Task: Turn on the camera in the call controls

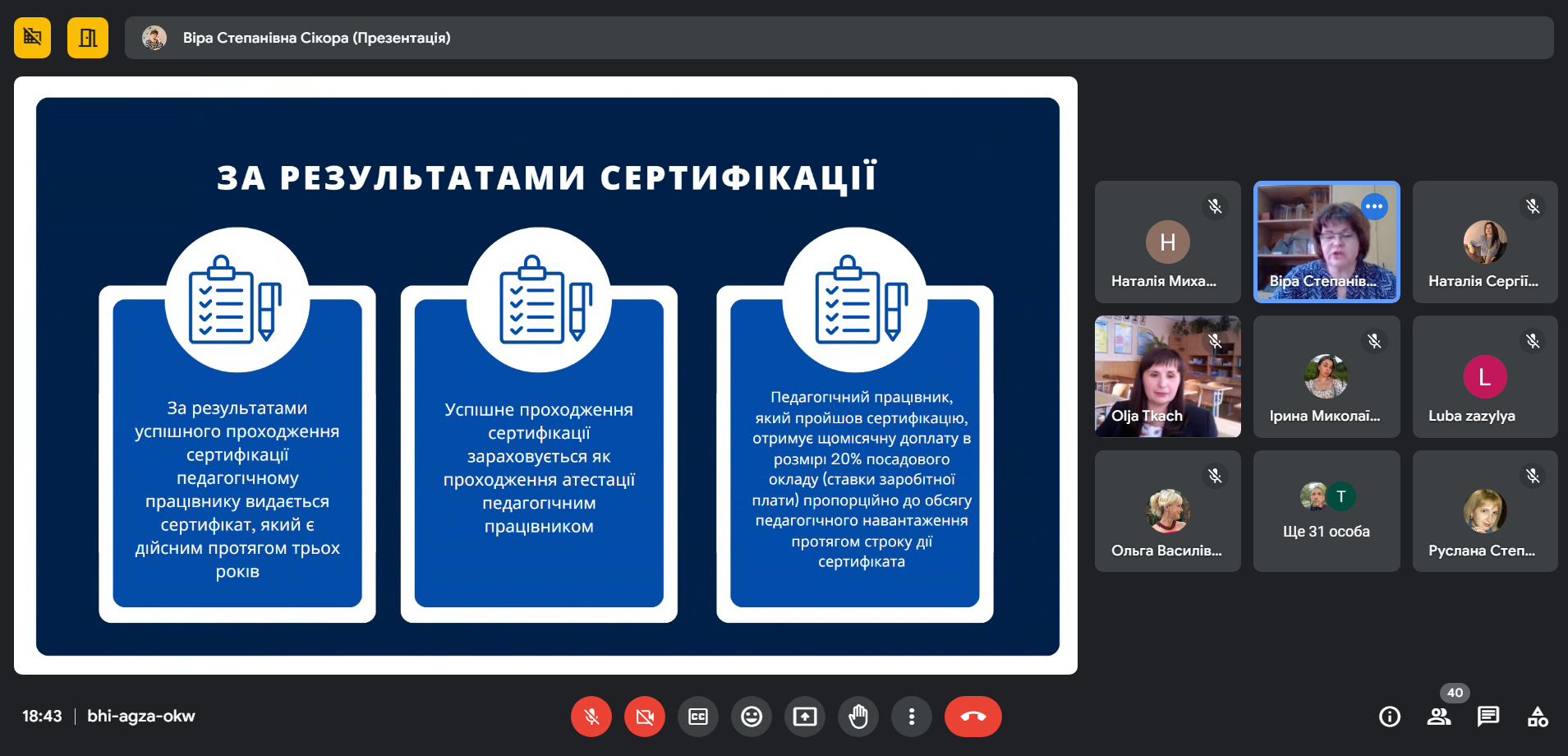Action: point(645,717)
